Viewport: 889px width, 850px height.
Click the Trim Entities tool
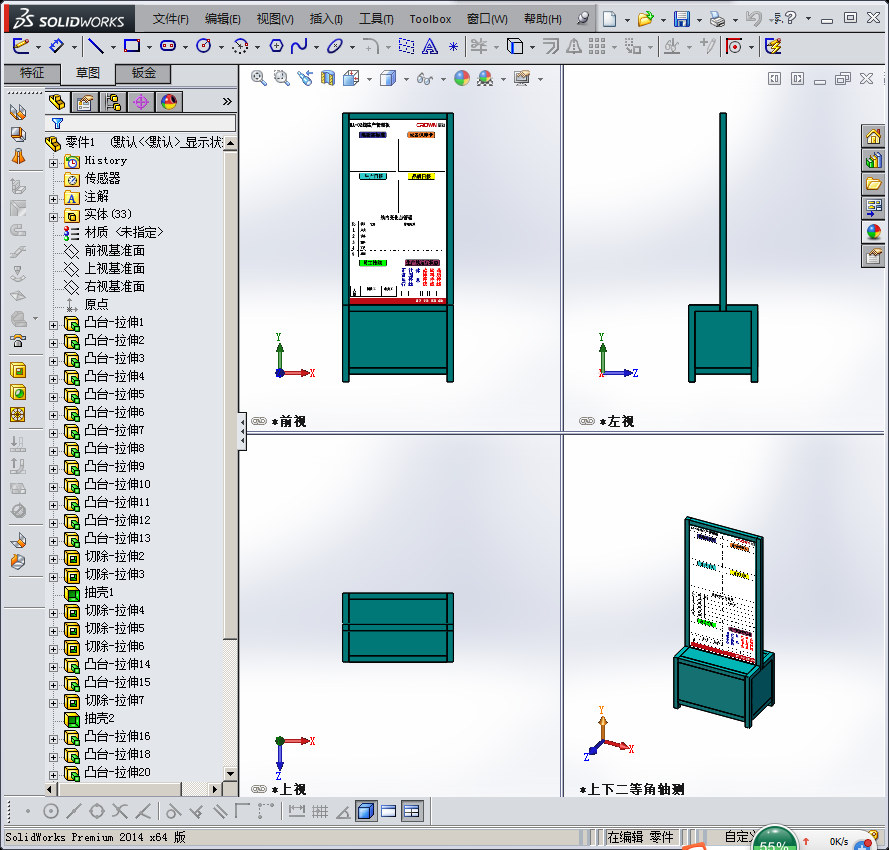tap(479, 46)
